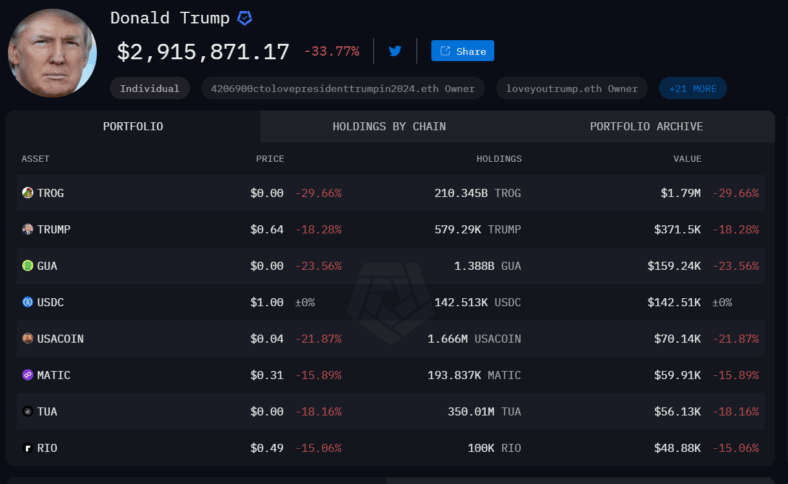The width and height of the screenshot is (788, 484).
Task: Click the TRUMP asset name
Action: coord(54,229)
